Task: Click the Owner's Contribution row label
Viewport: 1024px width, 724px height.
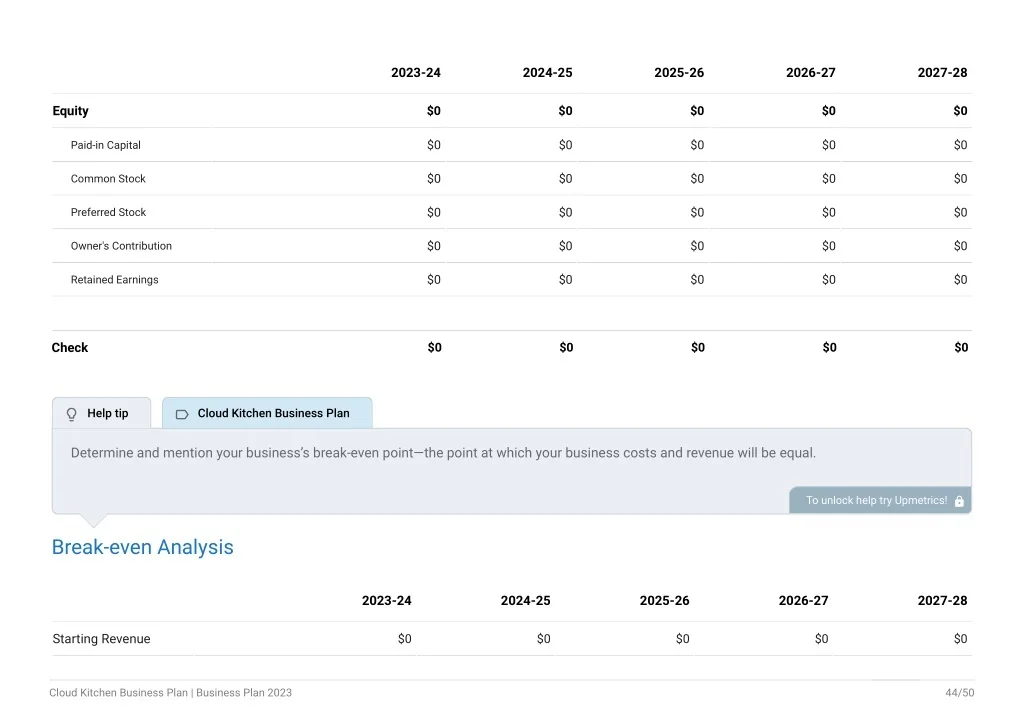Action: click(121, 246)
